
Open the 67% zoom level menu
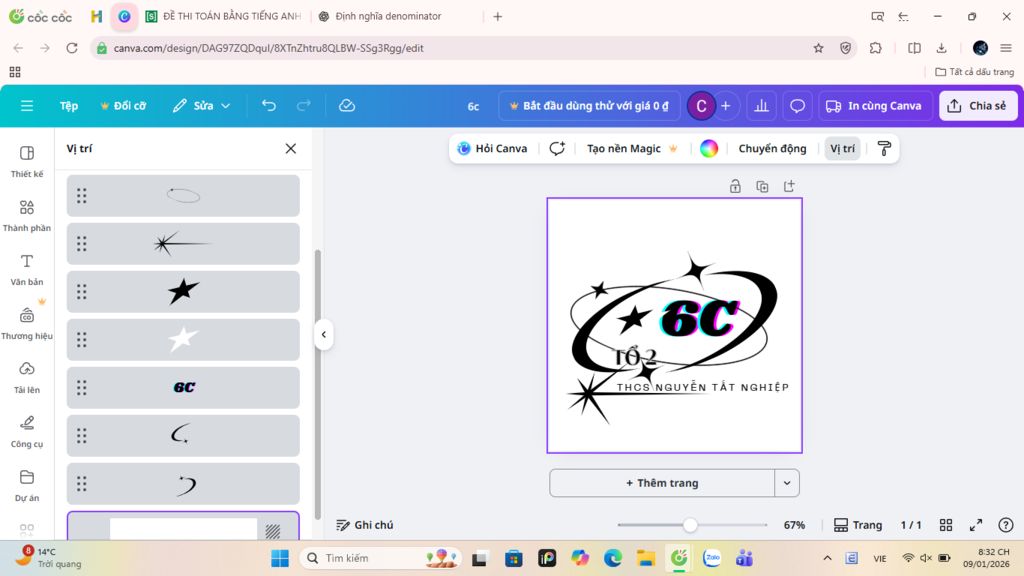[x=794, y=524]
